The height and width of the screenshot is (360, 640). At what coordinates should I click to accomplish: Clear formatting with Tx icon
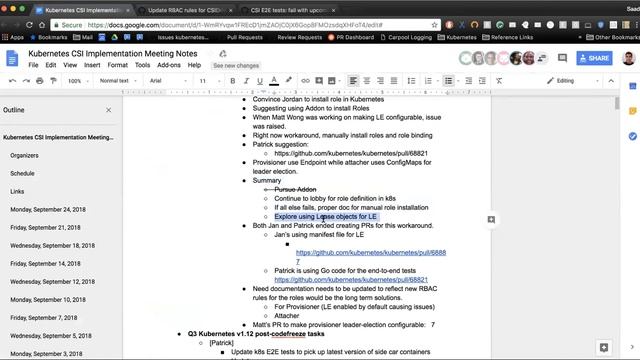(x=499, y=81)
